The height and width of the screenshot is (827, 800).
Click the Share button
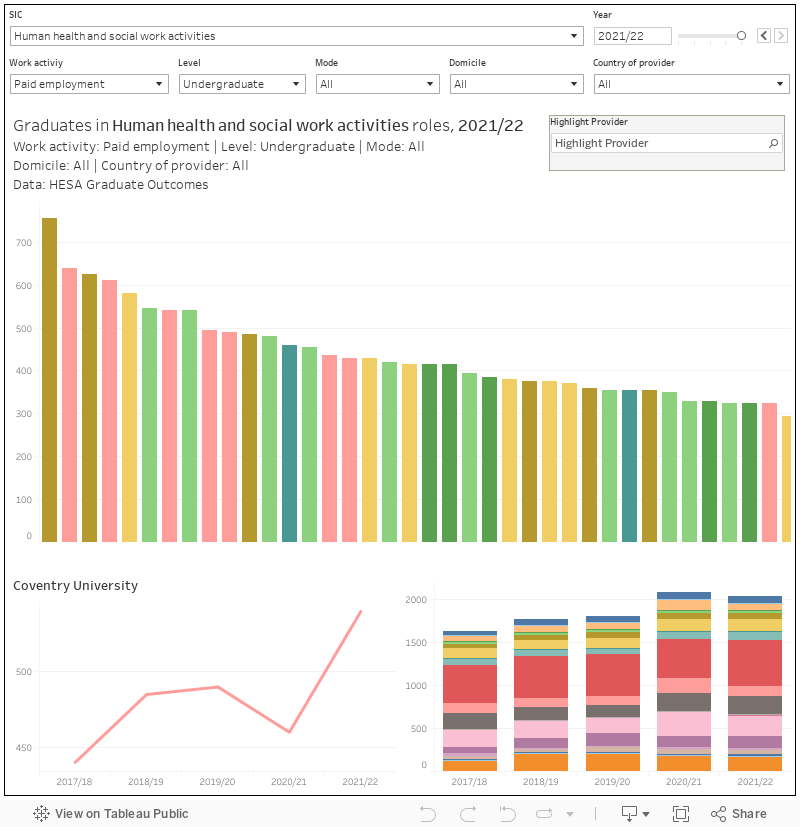coord(738,814)
